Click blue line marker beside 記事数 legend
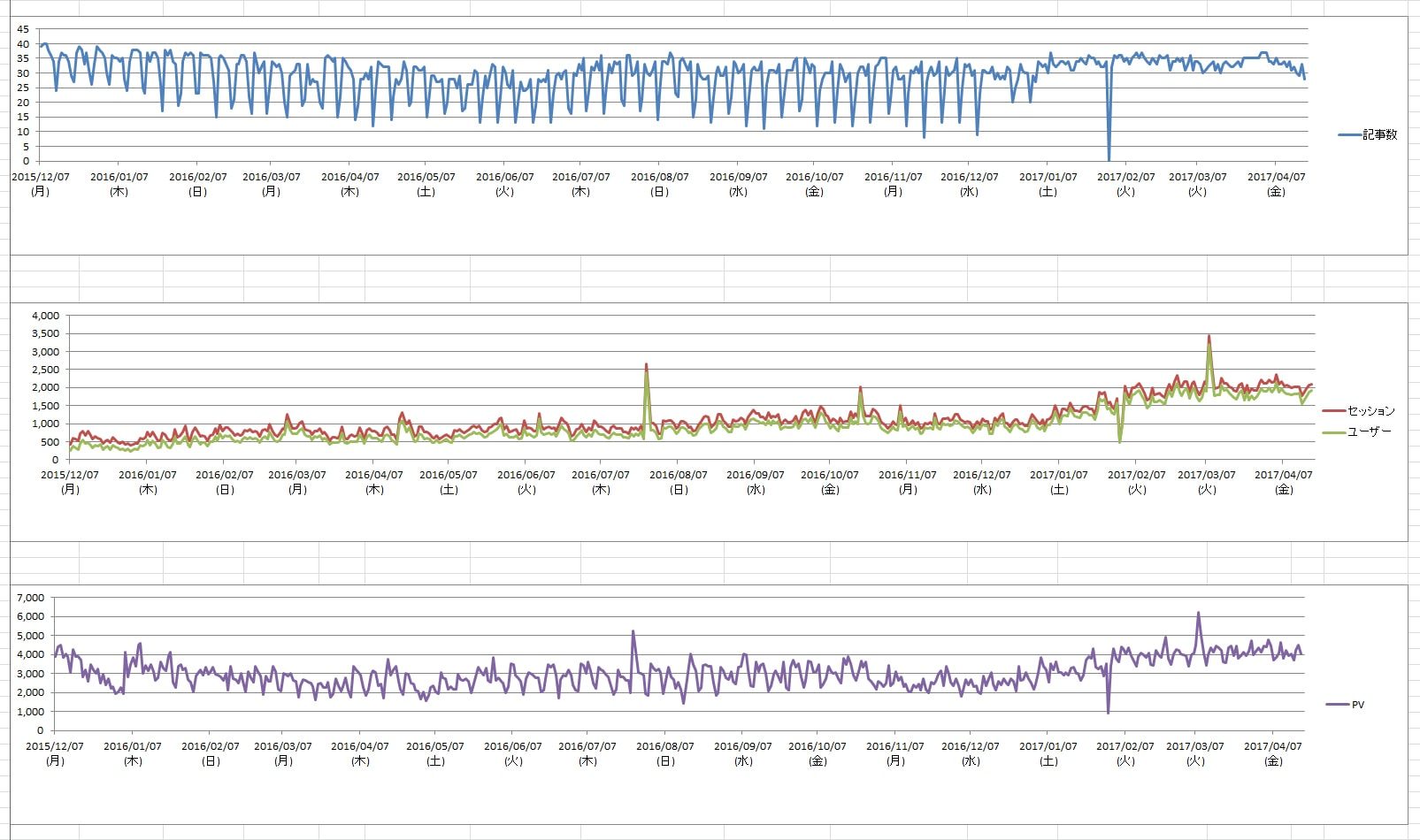1420x840 pixels. coord(1349,134)
